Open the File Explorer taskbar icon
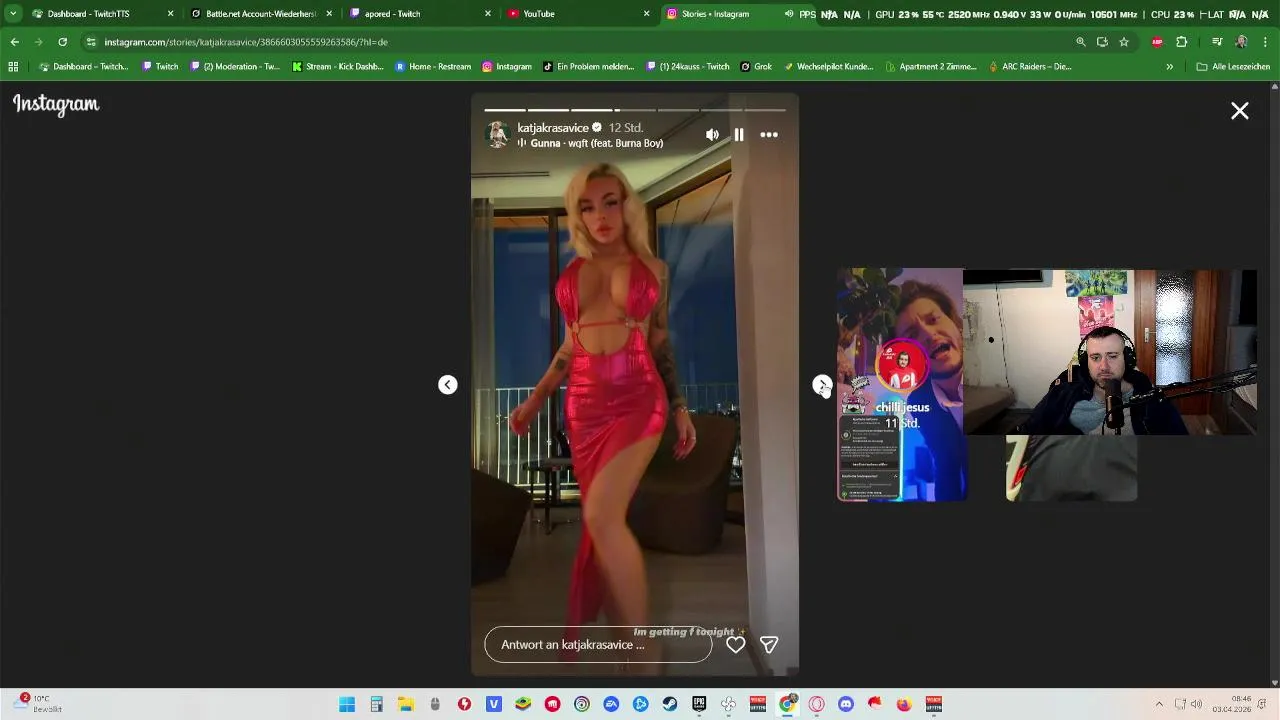1280x720 pixels. tap(405, 705)
